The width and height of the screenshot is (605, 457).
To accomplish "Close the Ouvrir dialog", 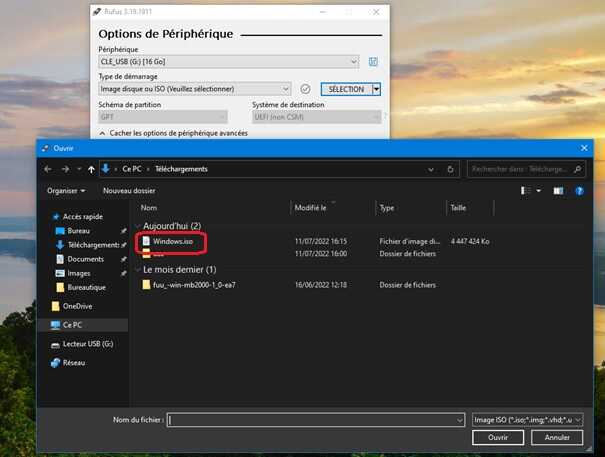I will click(584, 148).
